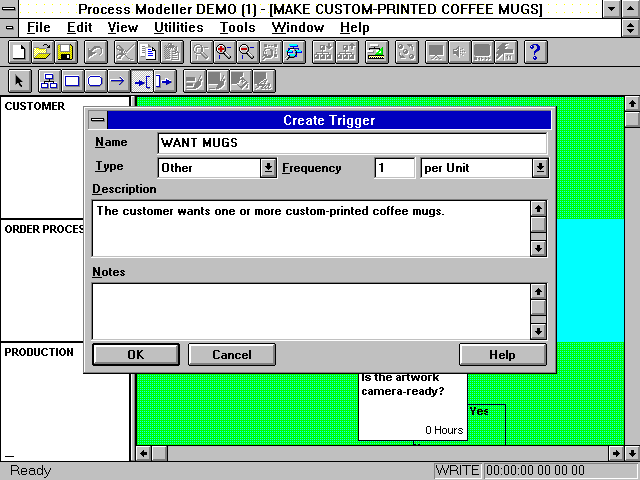Viewport: 640px width, 480px height.
Task: Click the Zoom In magnifier icon
Action: pos(224,52)
